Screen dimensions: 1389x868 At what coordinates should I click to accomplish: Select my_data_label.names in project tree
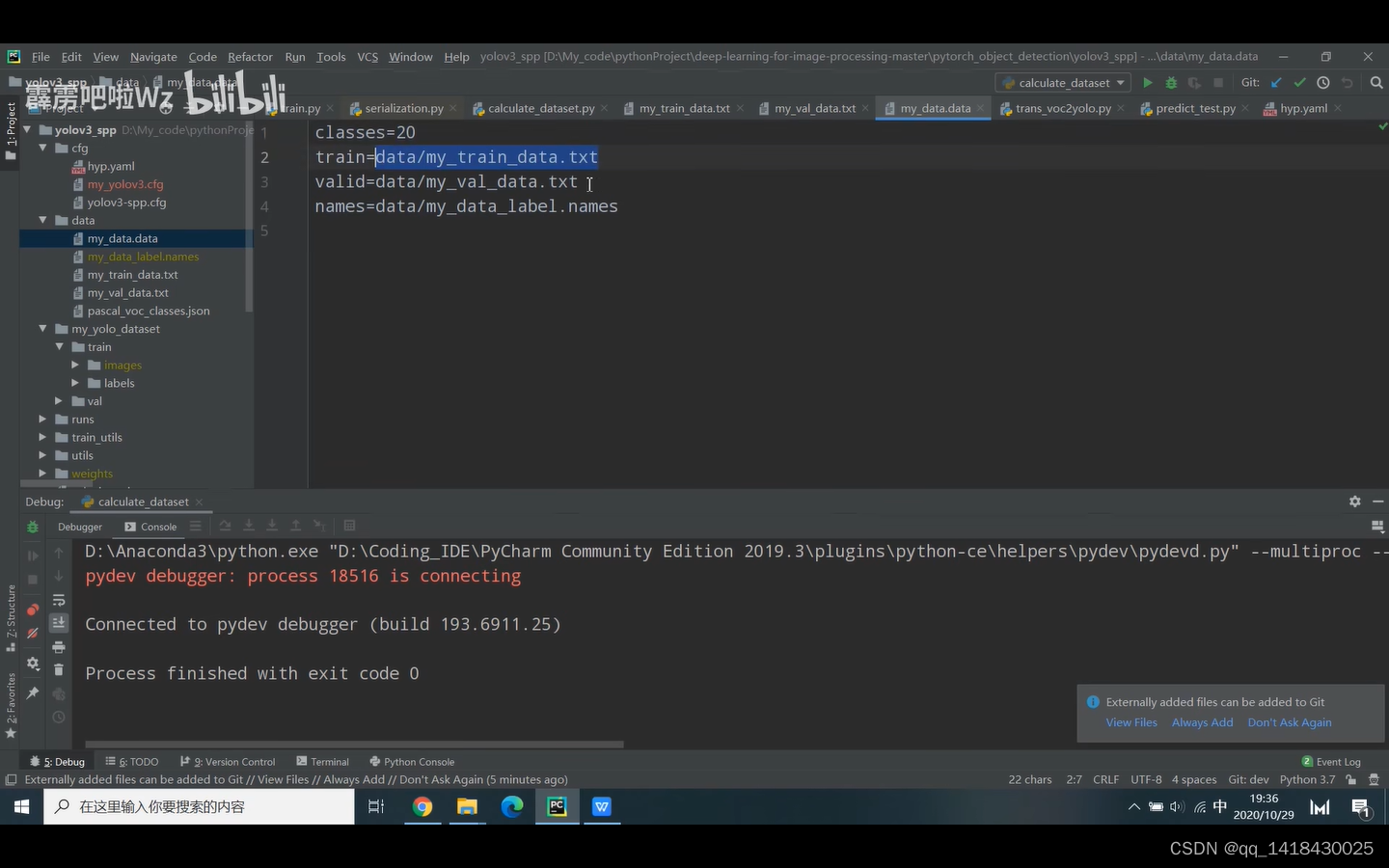143,257
